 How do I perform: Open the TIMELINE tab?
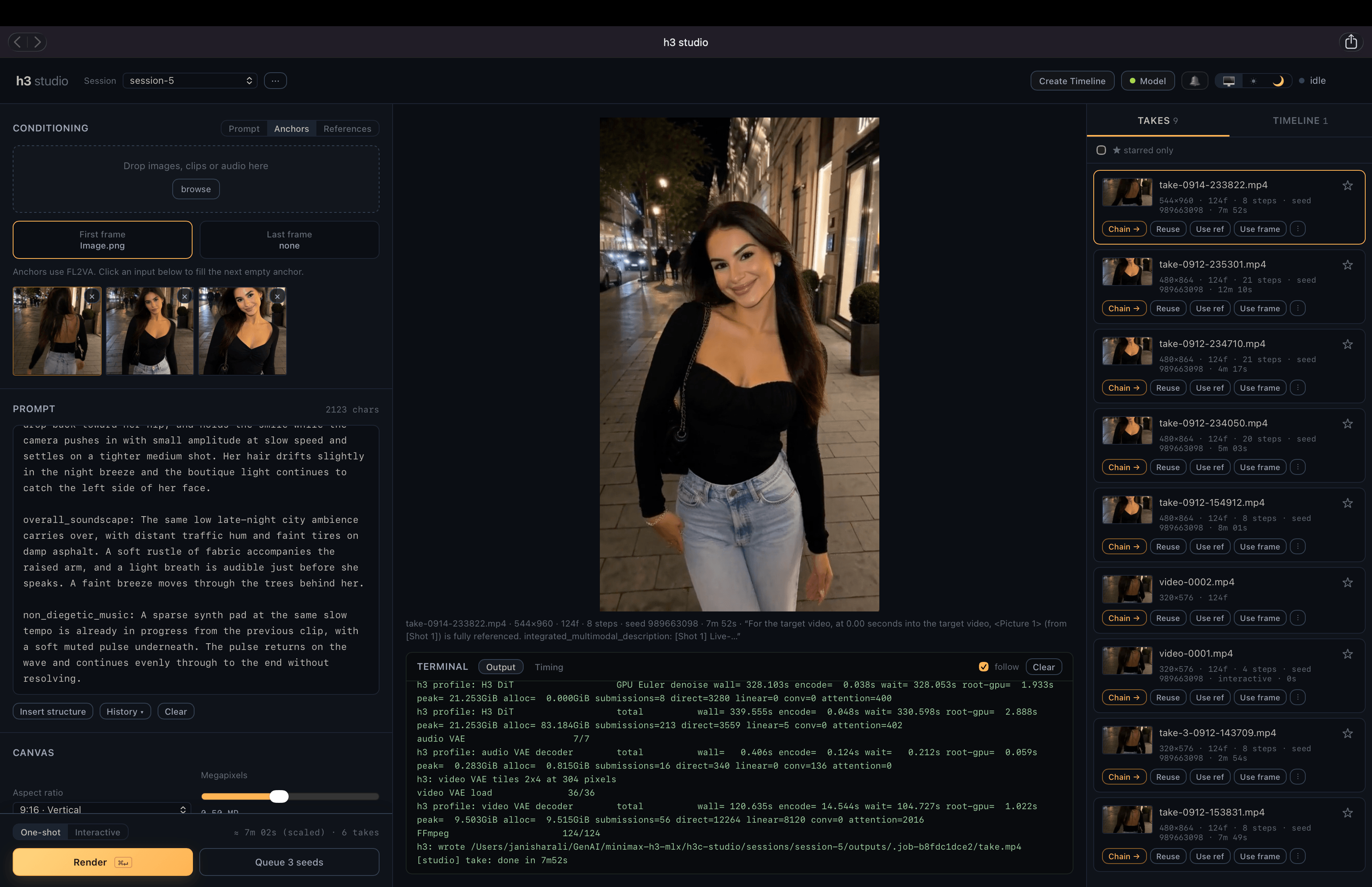coord(1300,120)
